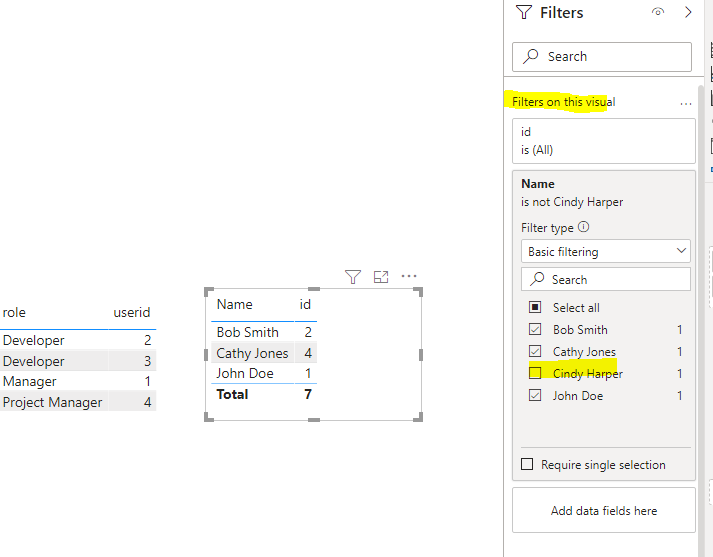Select the Cathy Jones row in table

click(264, 353)
